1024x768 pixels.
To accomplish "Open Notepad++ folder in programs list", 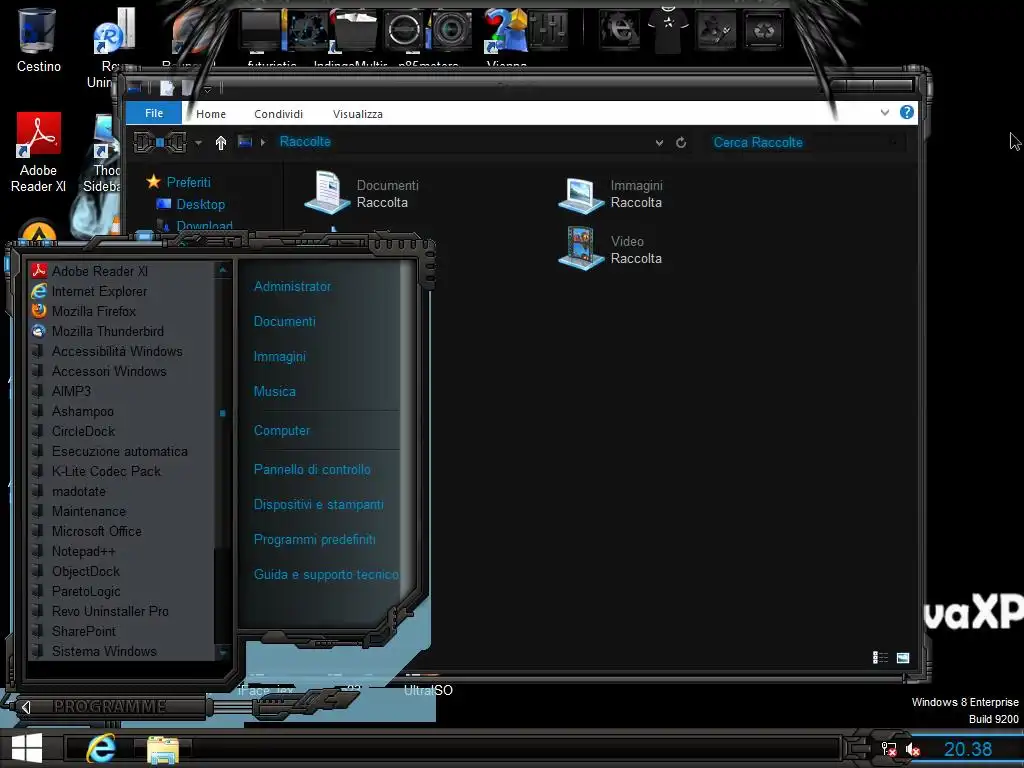I will [83, 552].
